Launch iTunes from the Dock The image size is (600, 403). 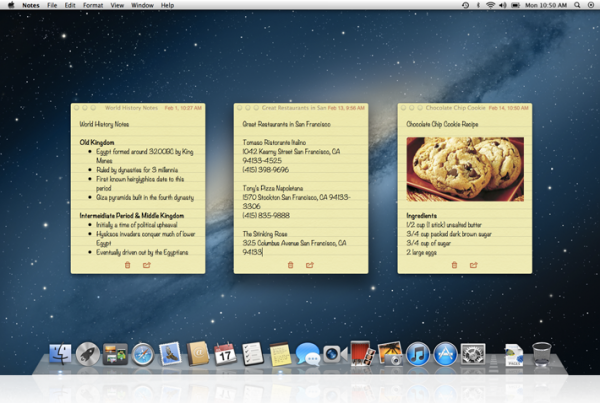coord(418,354)
